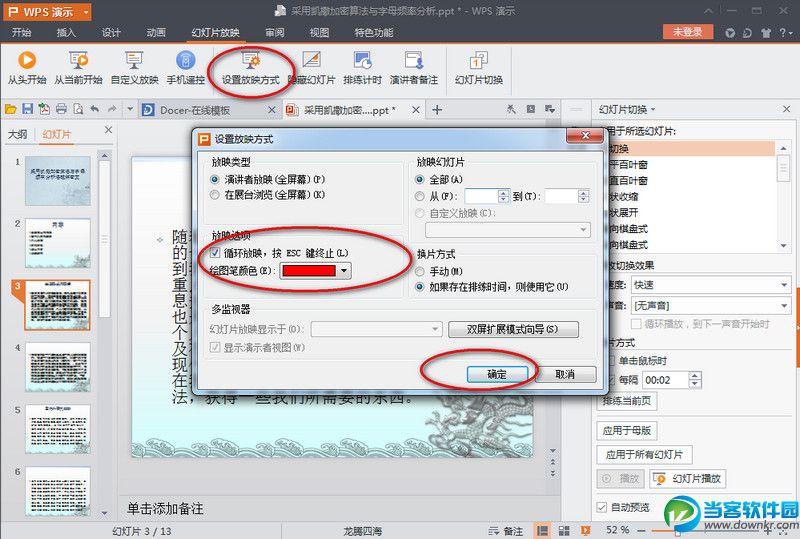Select slide 4 thumbnail
The width and height of the screenshot is (800, 539).
point(58,366)
